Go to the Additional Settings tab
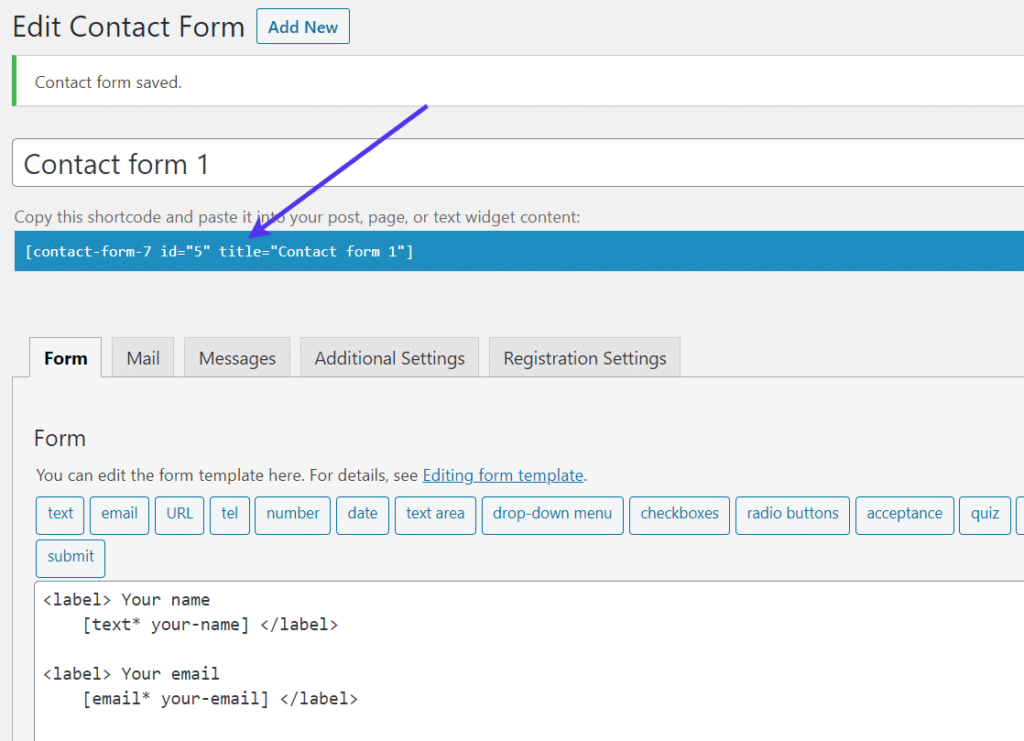1024x741 pixels. (389, 358)
